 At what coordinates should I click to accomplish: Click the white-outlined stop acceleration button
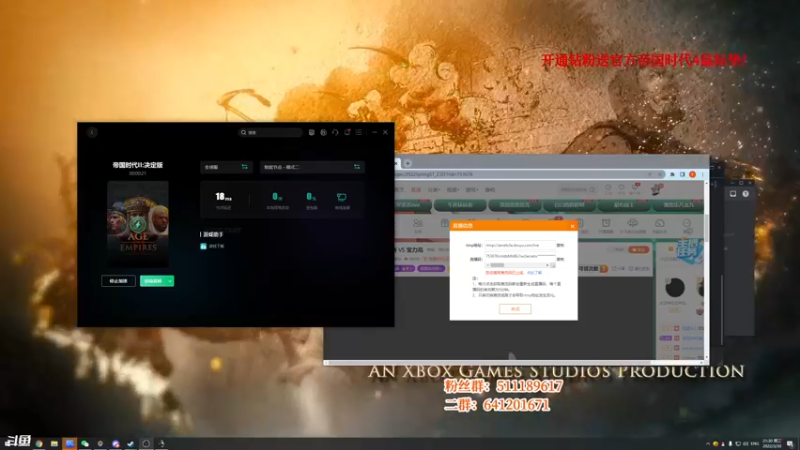pyautogui.click(x=118, y=281)
